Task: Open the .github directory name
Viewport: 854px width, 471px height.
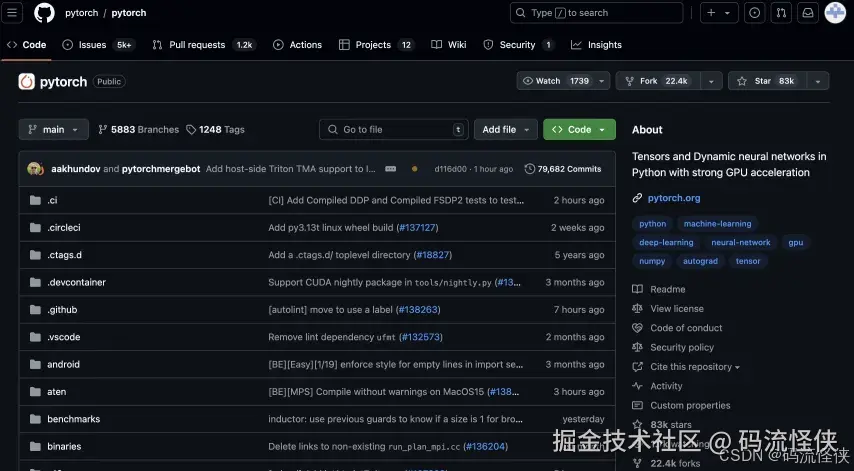Action: (62, 309)
